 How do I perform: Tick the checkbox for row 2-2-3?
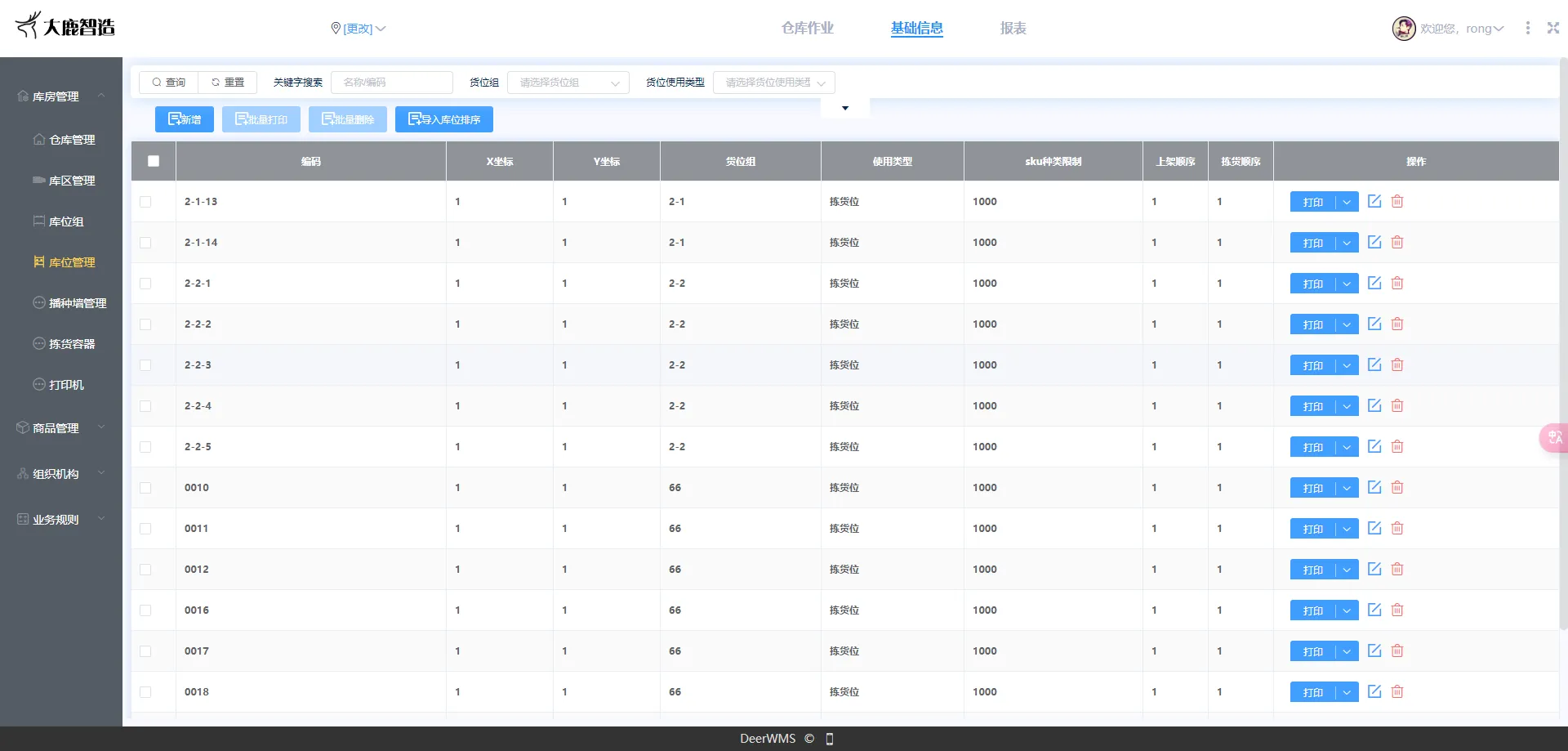click(x=145, y=364)
